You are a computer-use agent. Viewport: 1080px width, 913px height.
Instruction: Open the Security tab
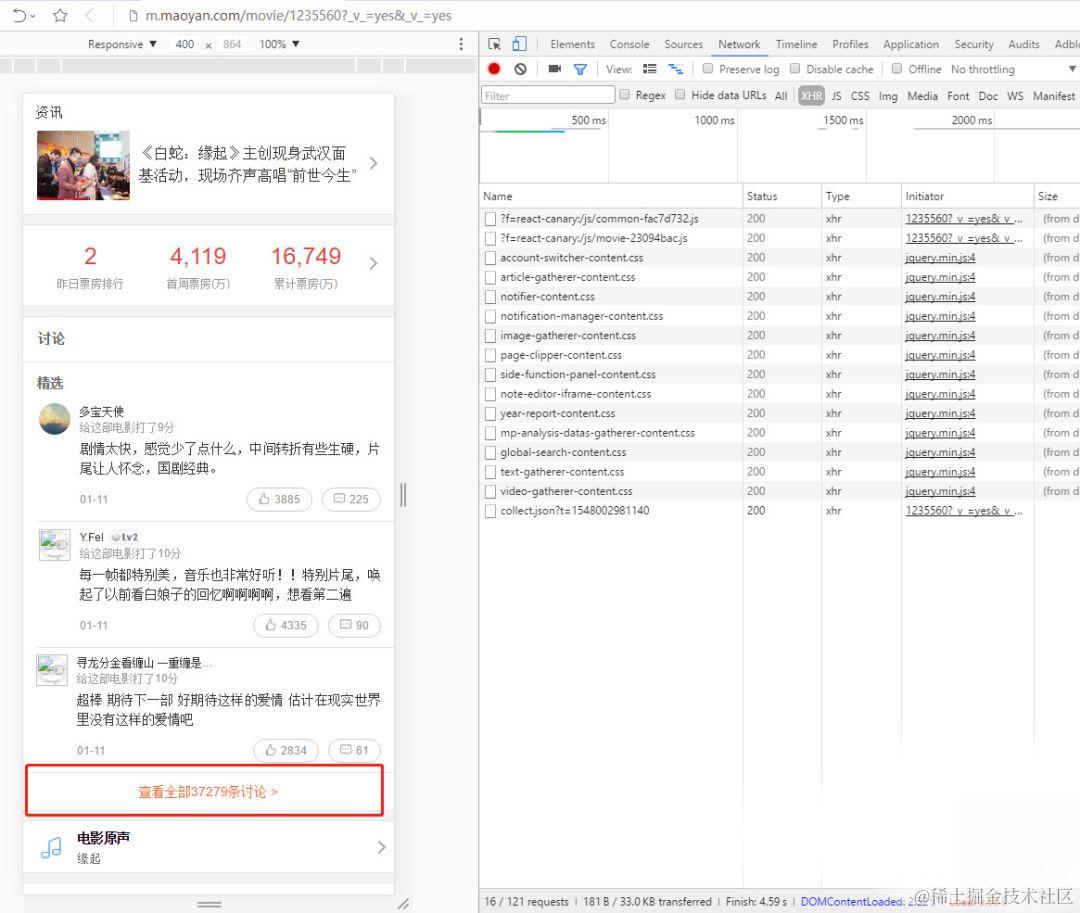(x=973, y=44)
